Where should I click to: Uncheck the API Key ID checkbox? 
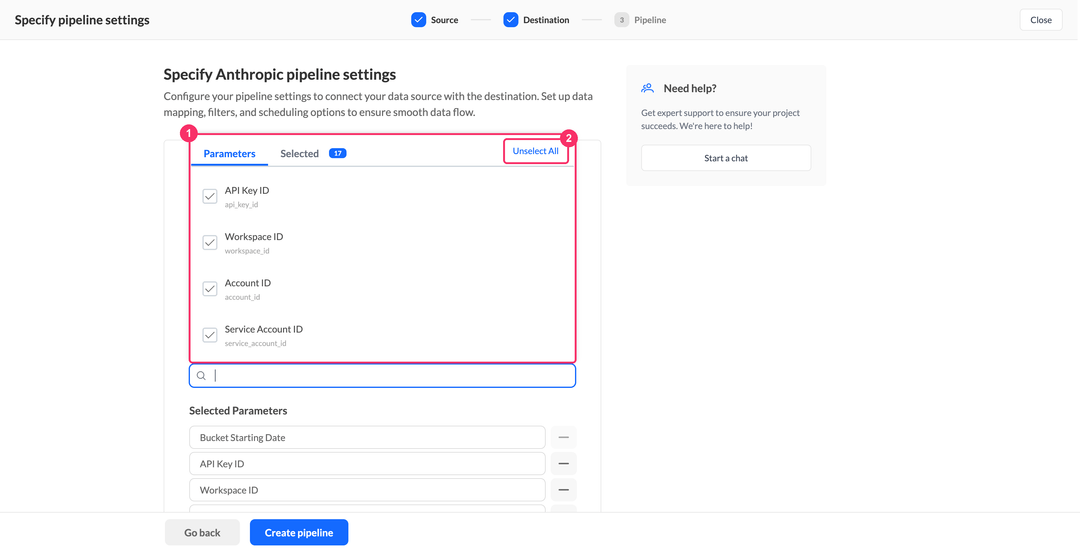pos(209,196)
